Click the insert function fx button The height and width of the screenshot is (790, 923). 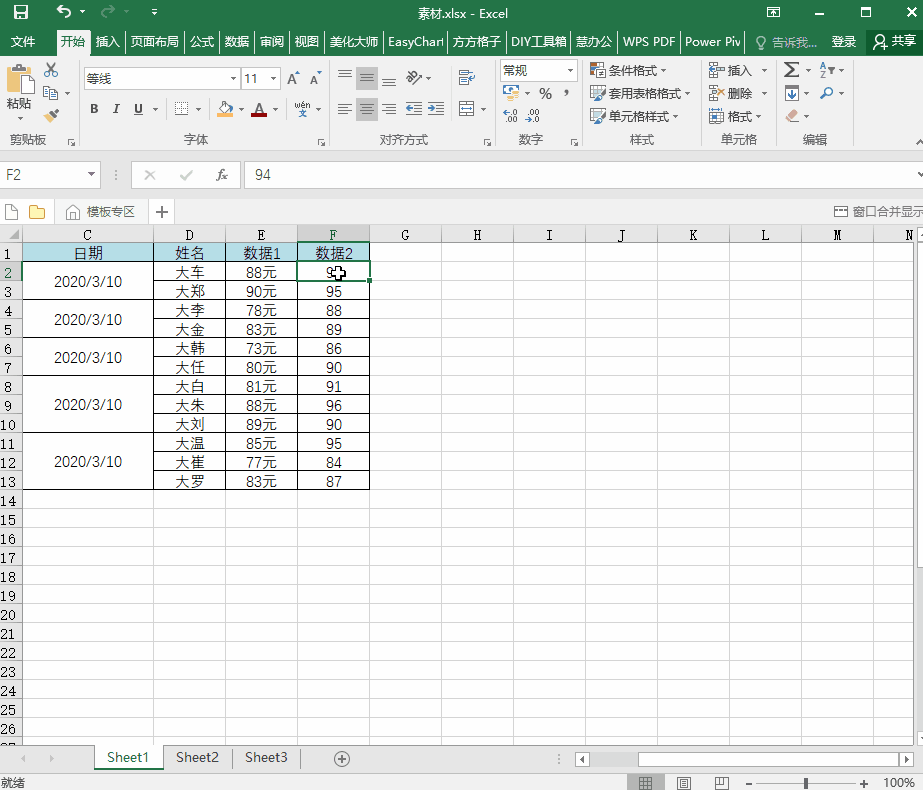point(222,175)
